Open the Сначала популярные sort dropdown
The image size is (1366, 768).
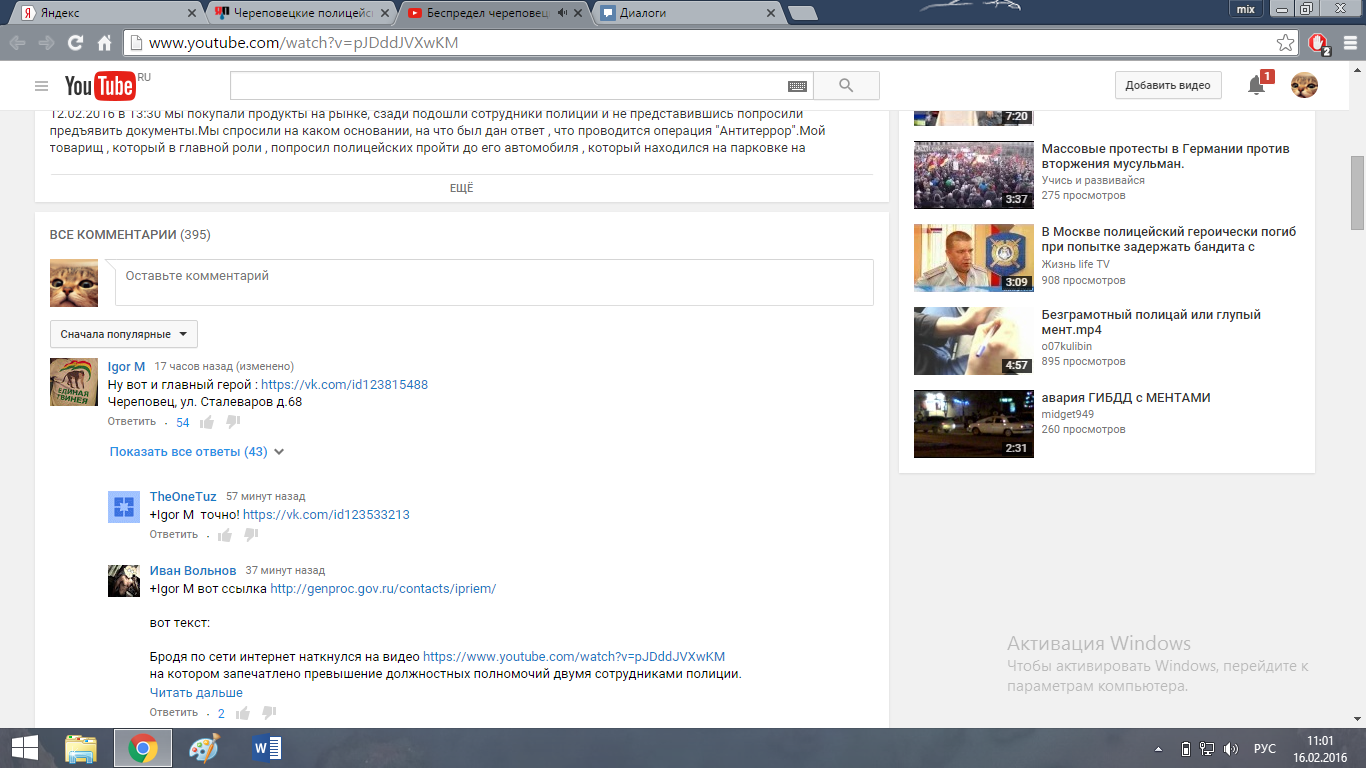124,334
